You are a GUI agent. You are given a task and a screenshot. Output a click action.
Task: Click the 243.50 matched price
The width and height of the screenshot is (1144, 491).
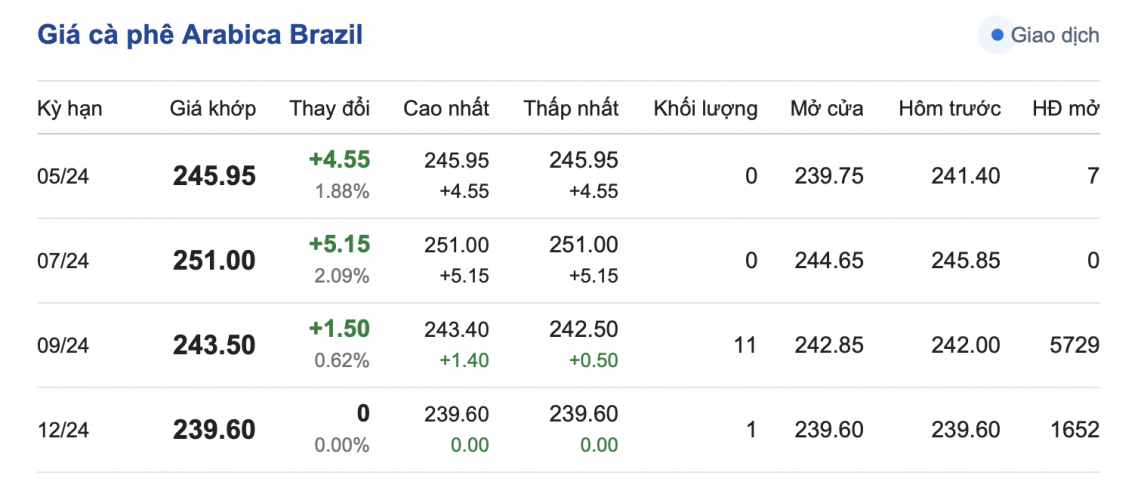pyautogui.click(x=214, y=346)
